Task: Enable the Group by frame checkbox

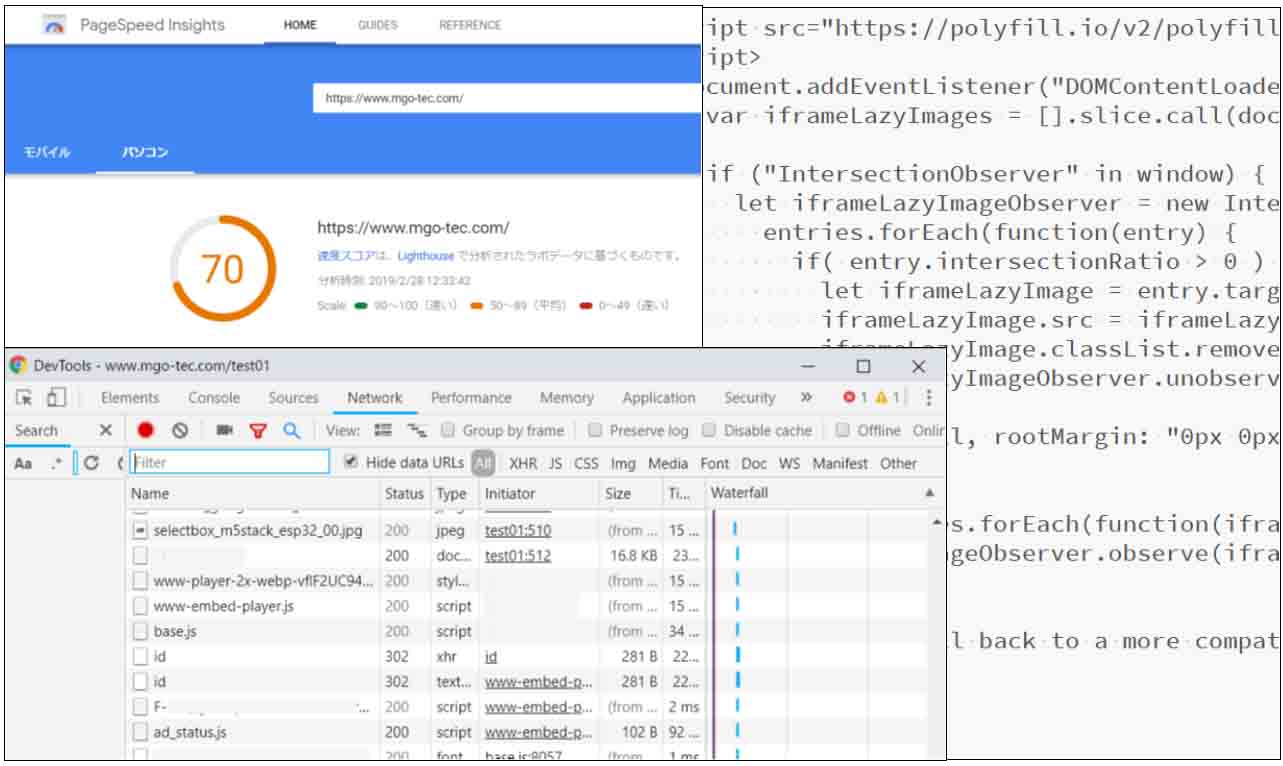Action: 448,431
